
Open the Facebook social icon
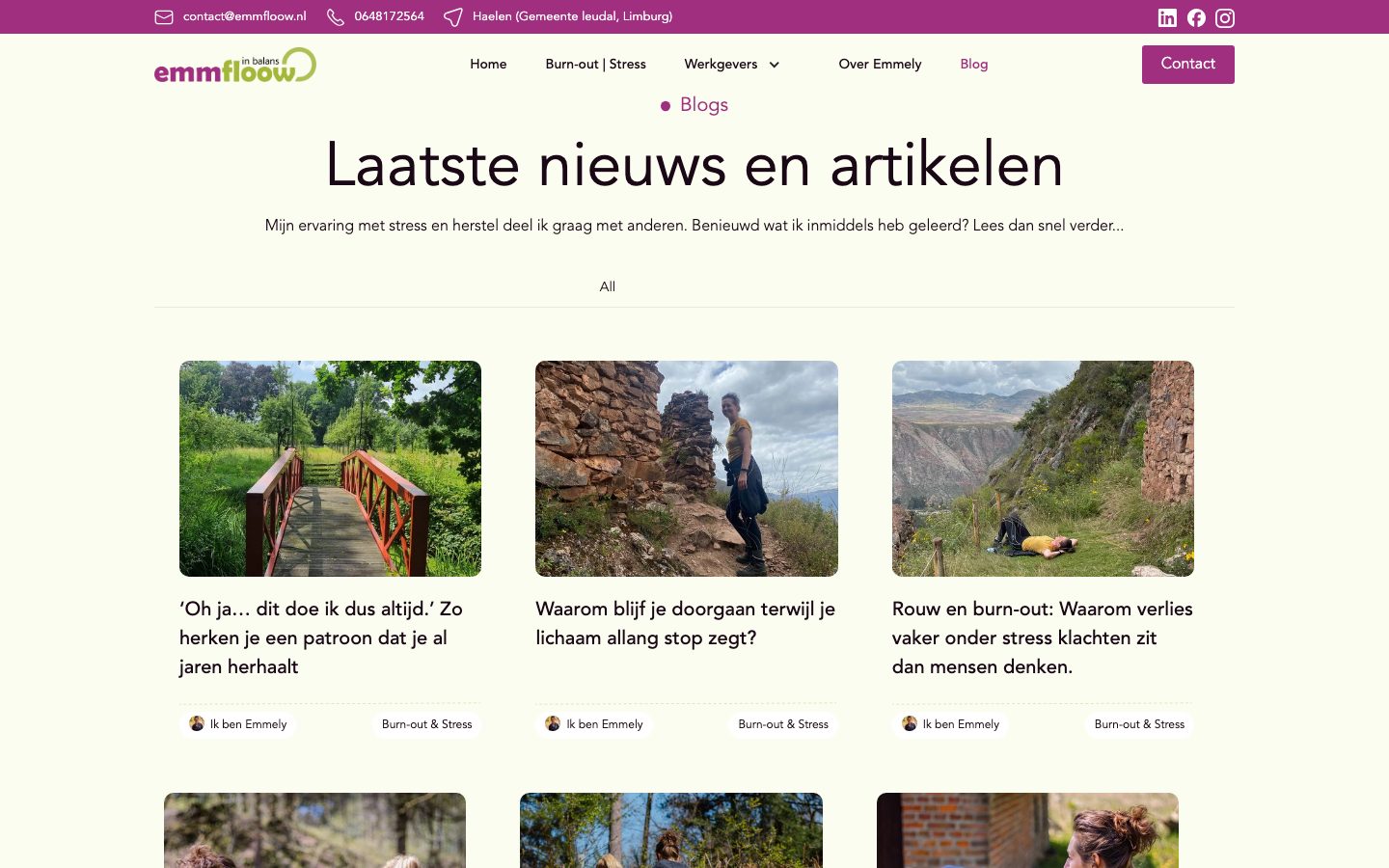pyautogui.click(x=1196, y=17)
